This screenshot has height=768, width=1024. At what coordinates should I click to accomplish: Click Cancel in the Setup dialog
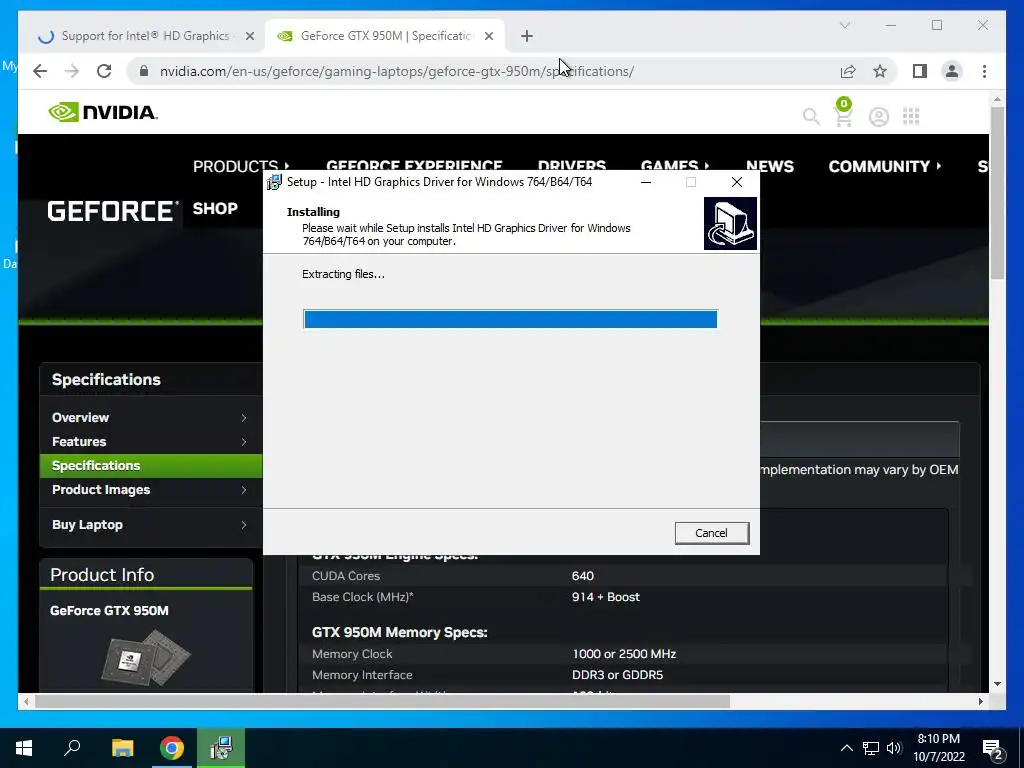pyautogui.click(x=712, y=533)
